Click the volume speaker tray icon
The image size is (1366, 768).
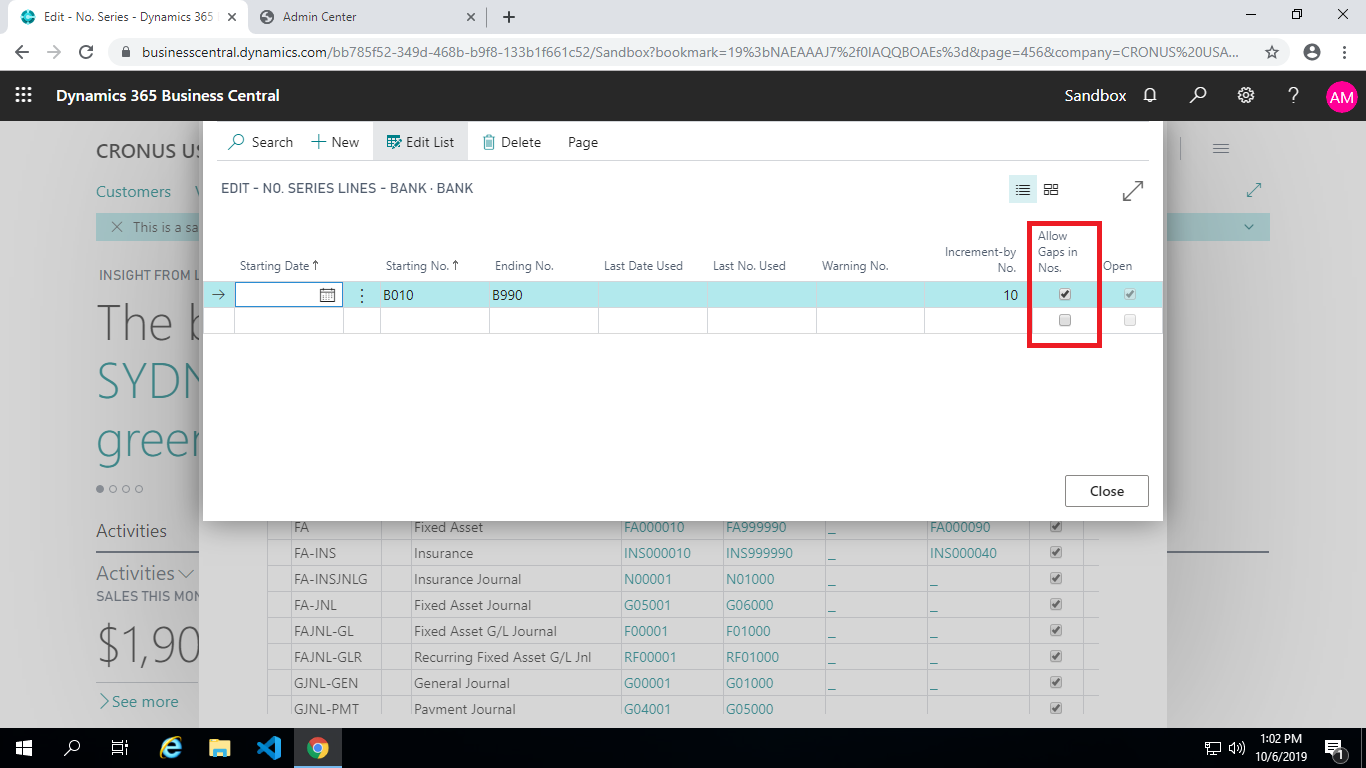pyautogui.click(x=1237, y=748)
